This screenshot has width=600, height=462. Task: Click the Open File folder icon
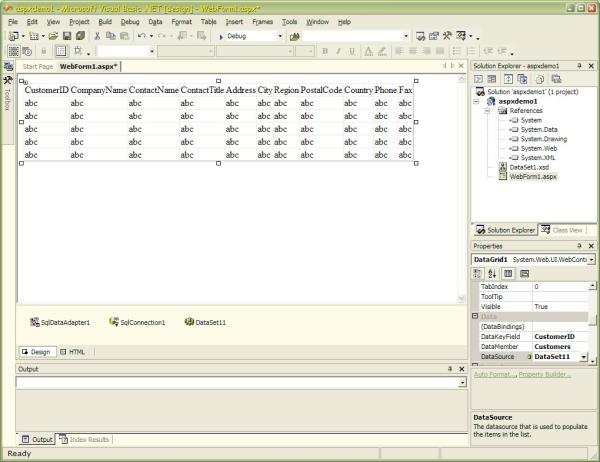pos(53,36)
